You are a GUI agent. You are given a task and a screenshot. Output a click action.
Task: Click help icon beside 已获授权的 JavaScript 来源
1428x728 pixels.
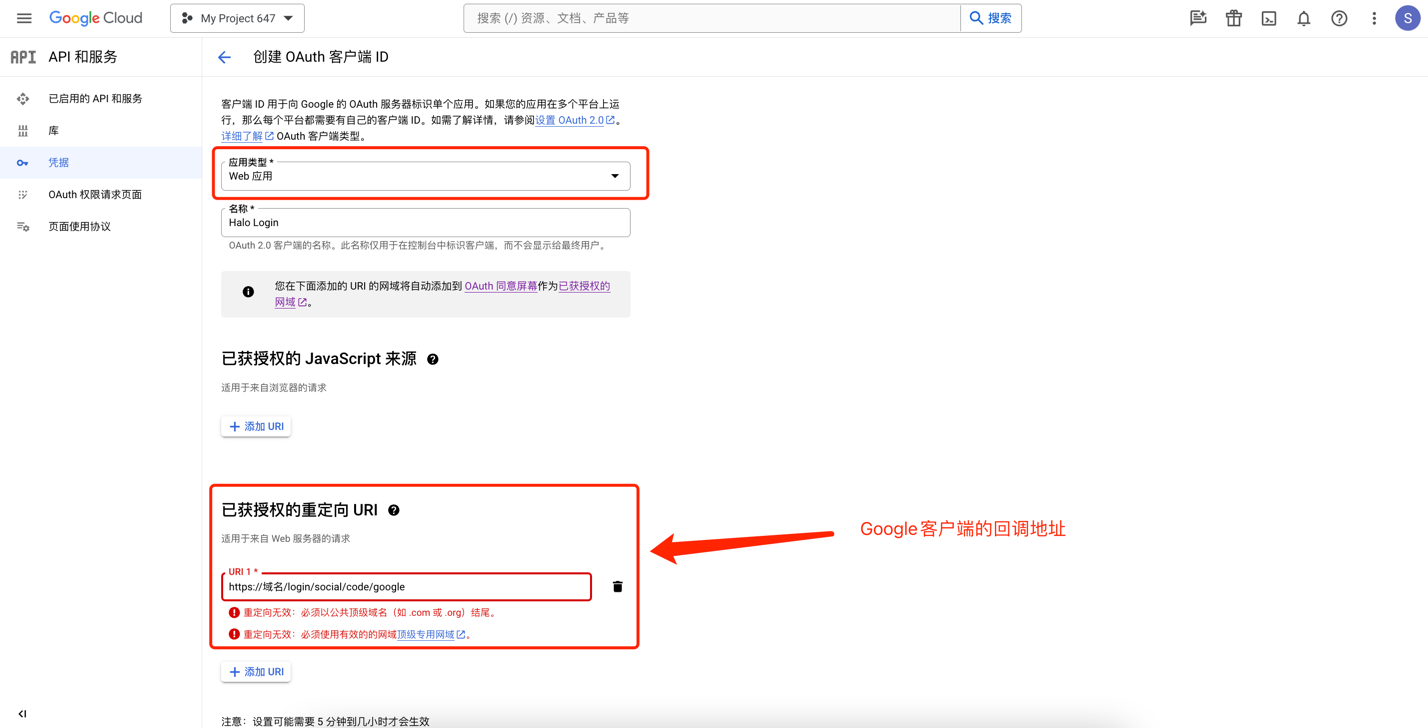pyautogui.click(x=433, y=359)
